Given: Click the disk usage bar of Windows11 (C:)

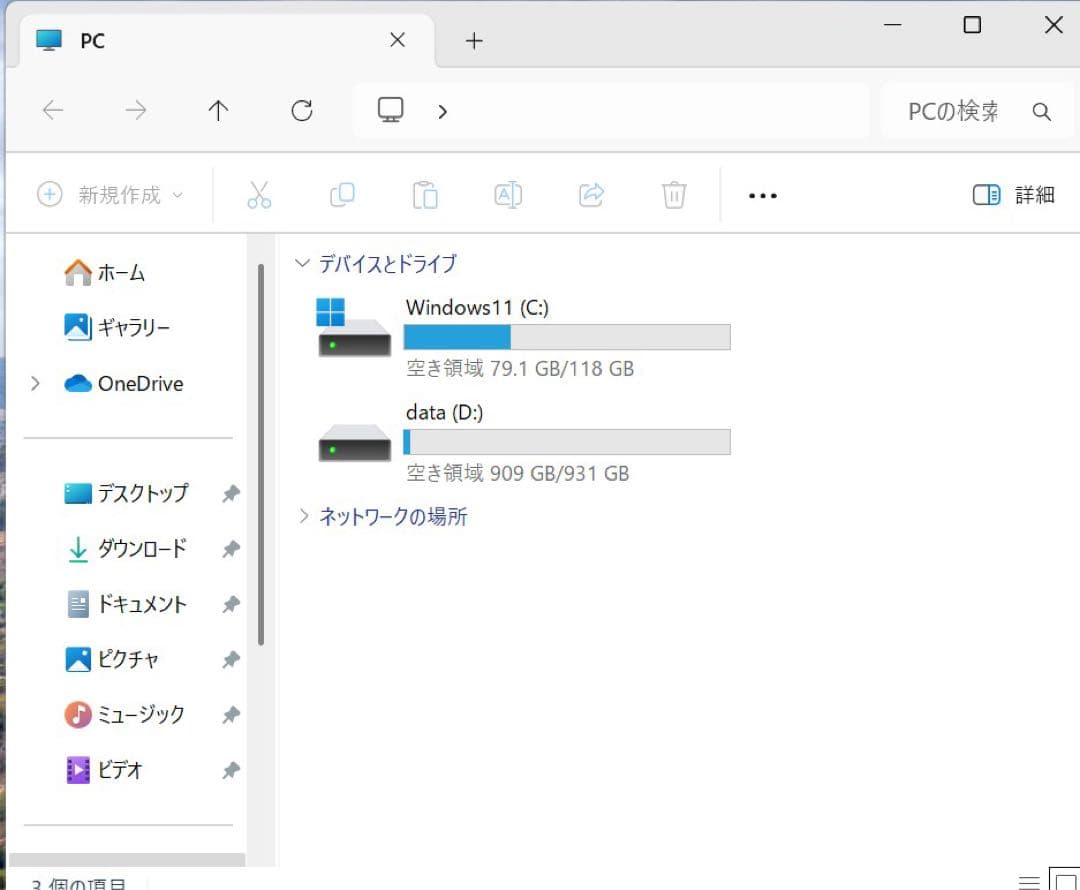Looking at the screenshot, I should 566,337.
